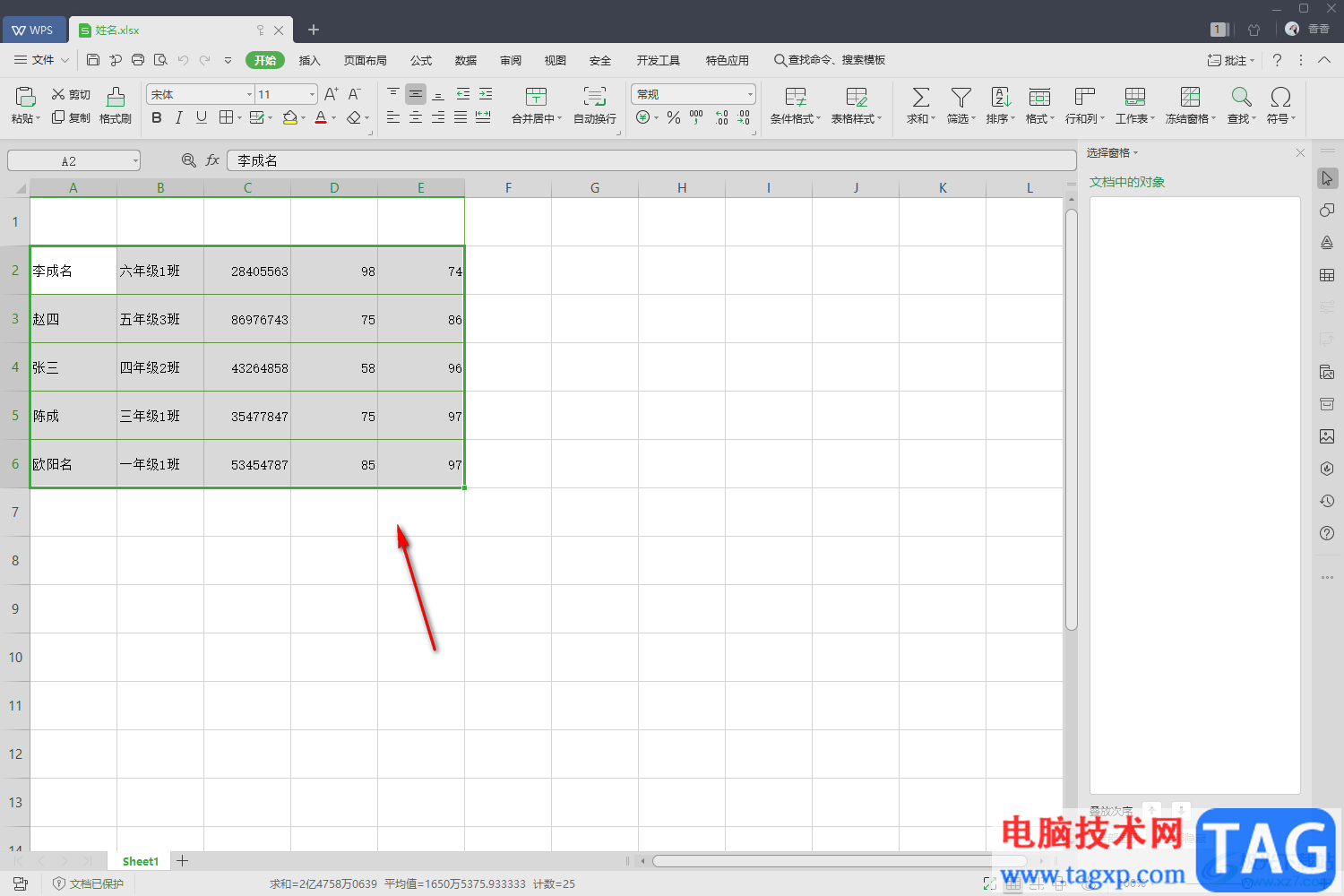The image size is (1344, 896).
Task: Toggle center horizontal alignment
Action: pyautogui.click(x=416, y=117)
